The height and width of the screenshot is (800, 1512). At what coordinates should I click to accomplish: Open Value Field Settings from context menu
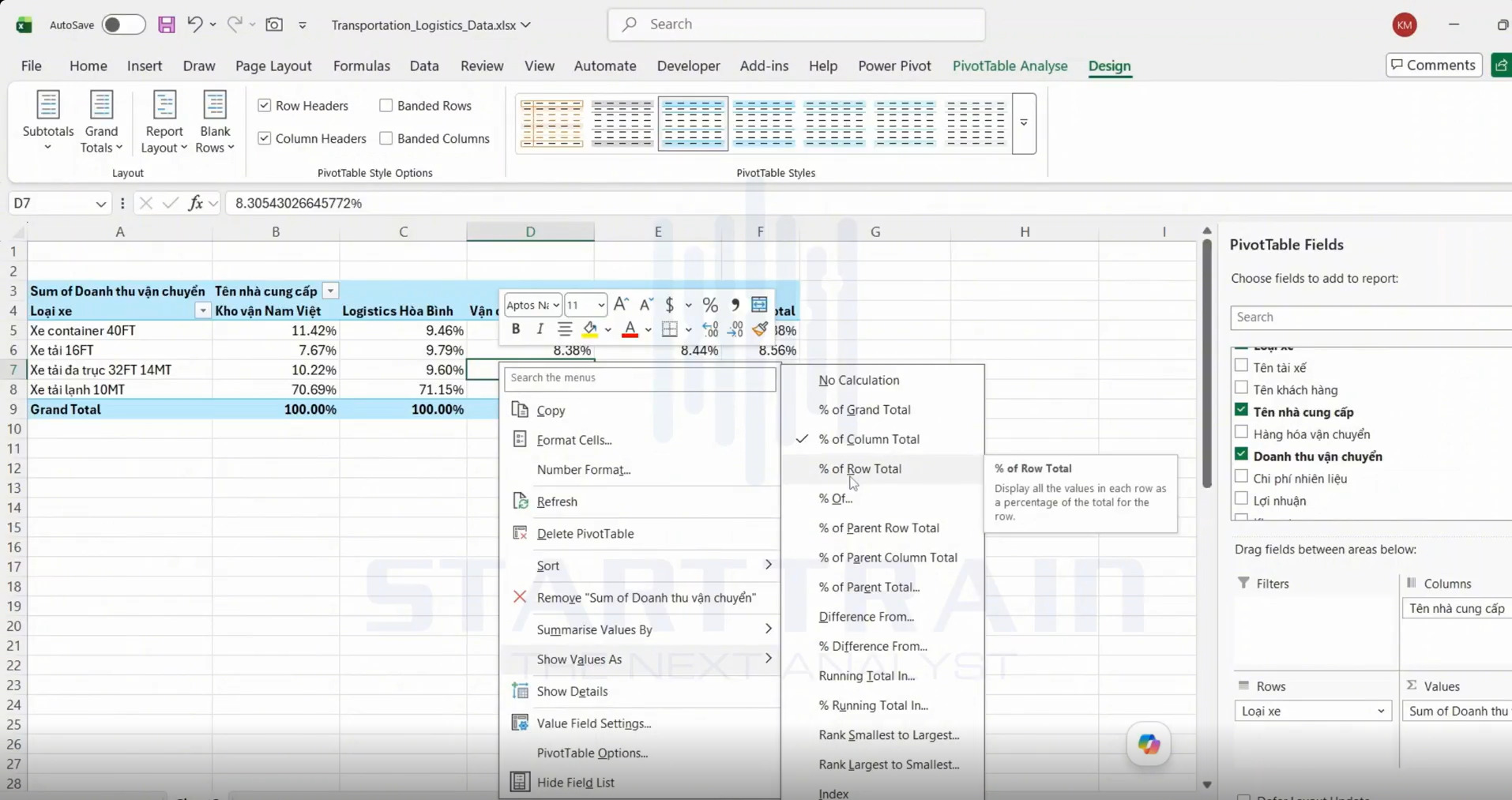593,723
